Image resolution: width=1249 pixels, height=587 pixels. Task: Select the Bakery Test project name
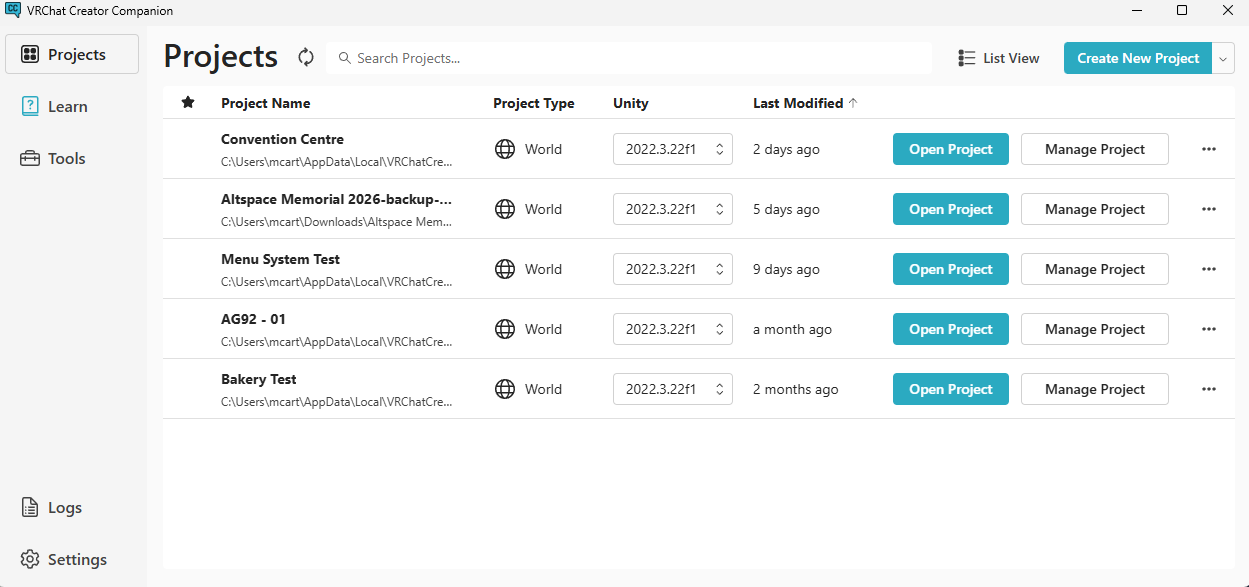tap(258, 379)
